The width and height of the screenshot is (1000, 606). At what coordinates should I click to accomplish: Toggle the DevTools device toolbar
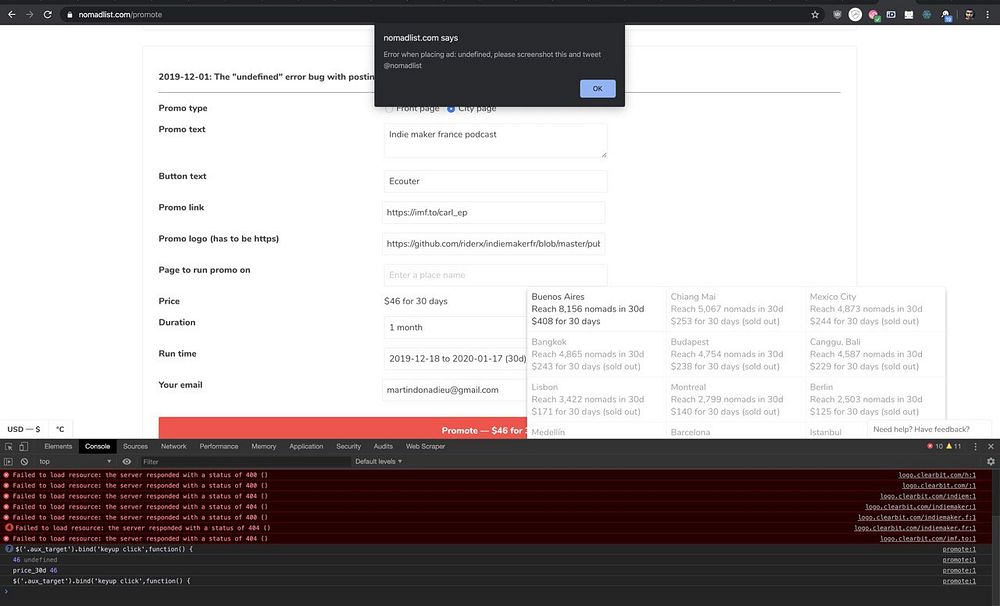coord(24,447)
